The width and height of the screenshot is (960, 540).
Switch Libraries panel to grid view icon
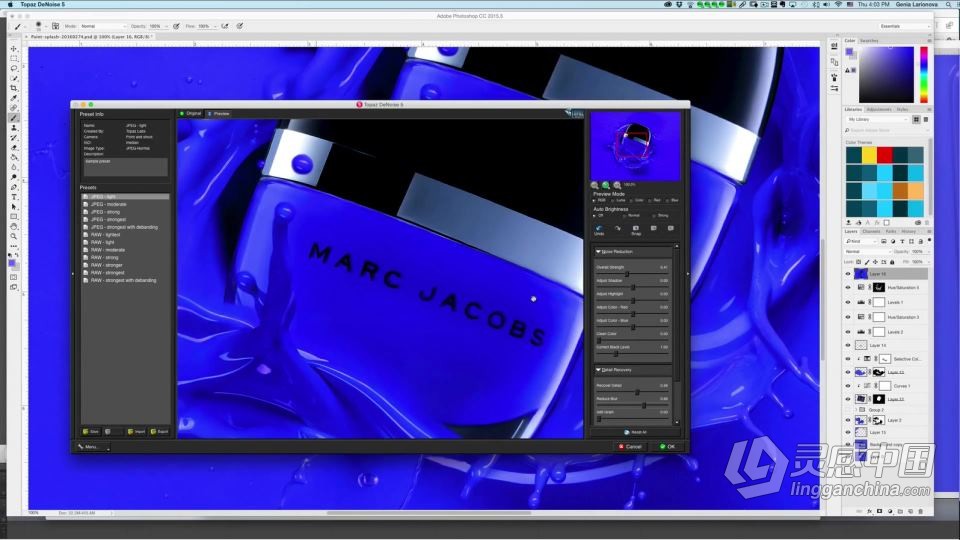pyautogui.click(x=917, y=119)
